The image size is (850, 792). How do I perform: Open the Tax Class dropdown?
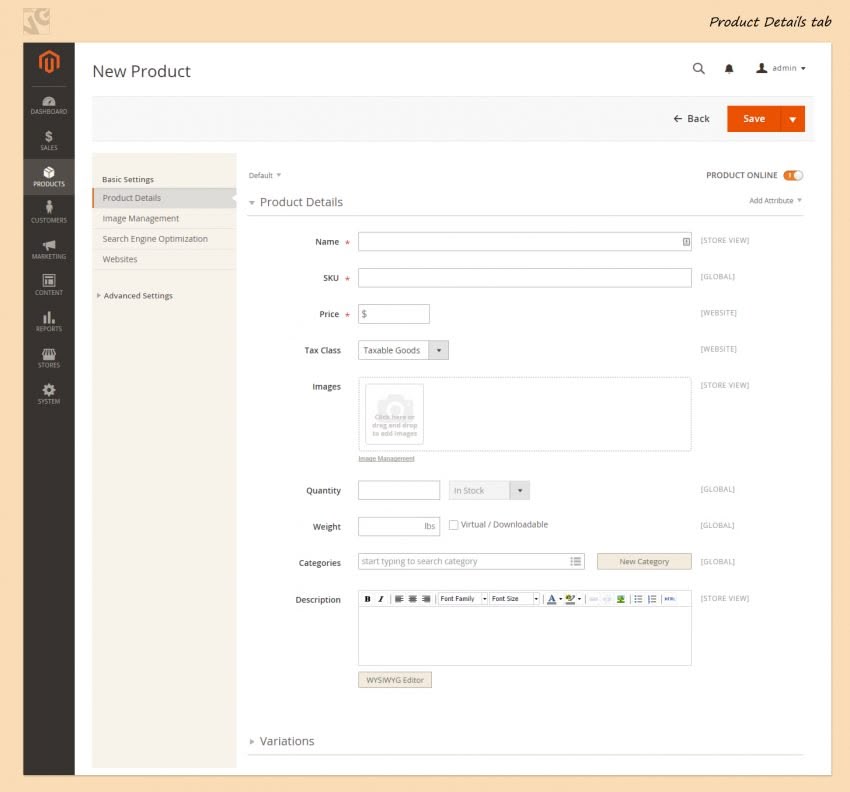click(x=403, y=350)
